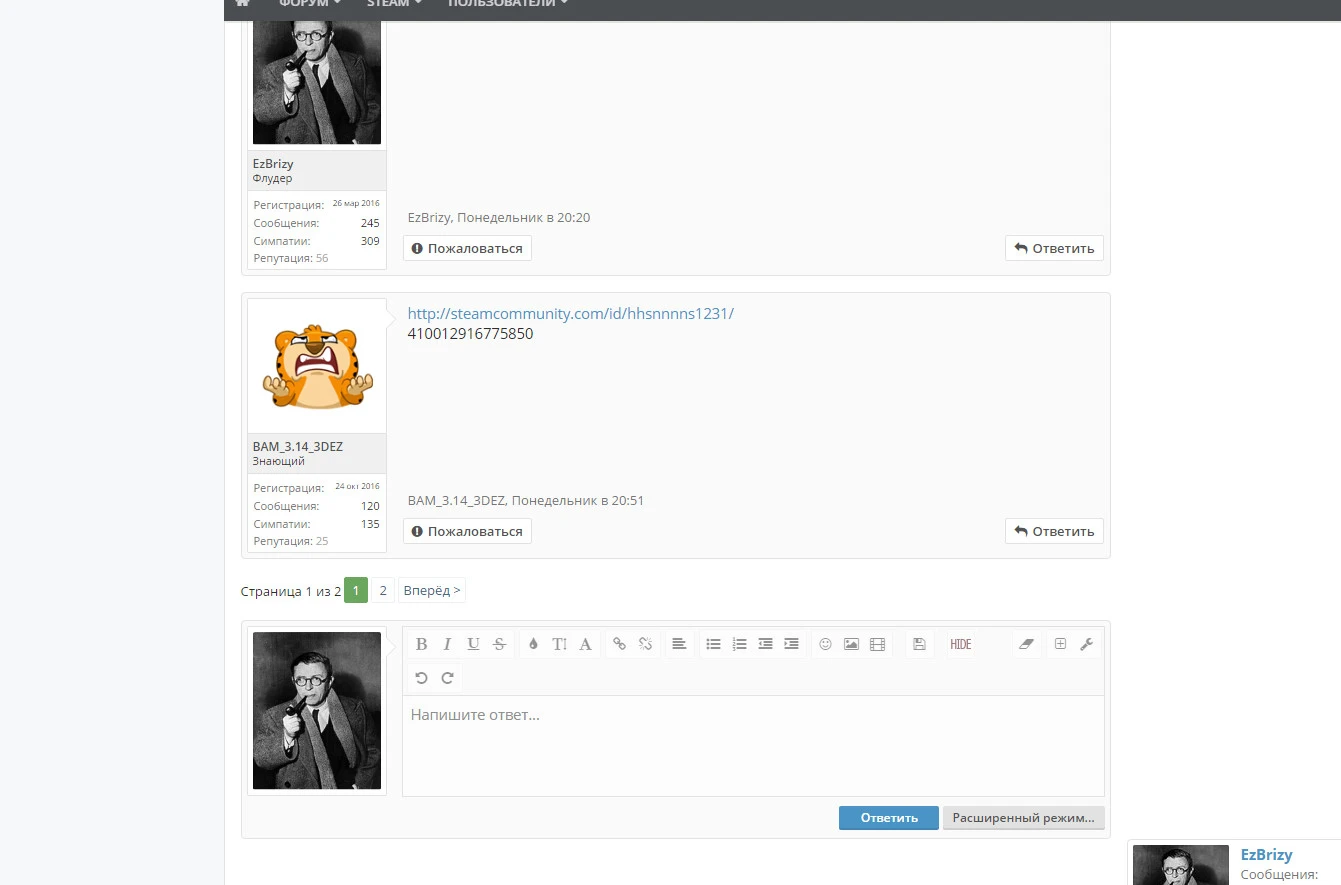Screen dimensions: 1341x885
Task: Open the smilies picker
Action: 825,644
